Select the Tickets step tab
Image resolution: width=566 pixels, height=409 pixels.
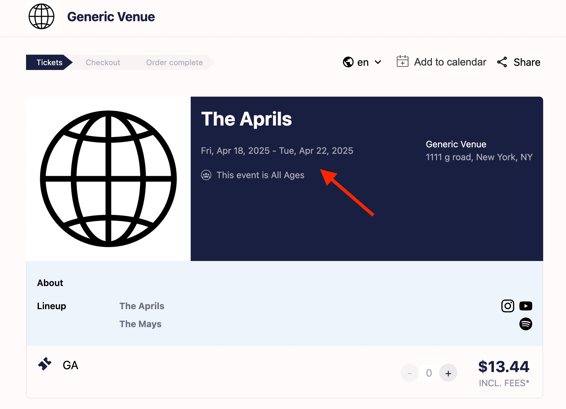(49, 62)
